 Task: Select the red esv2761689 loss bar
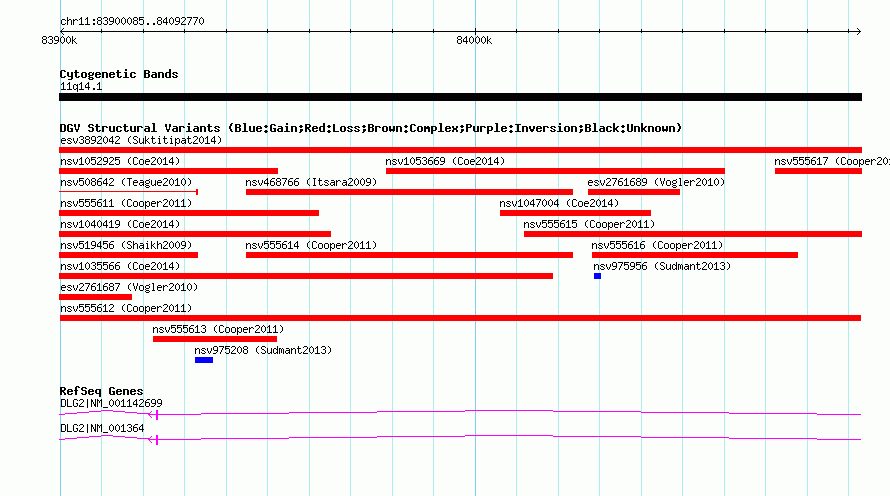coord(634,192)
